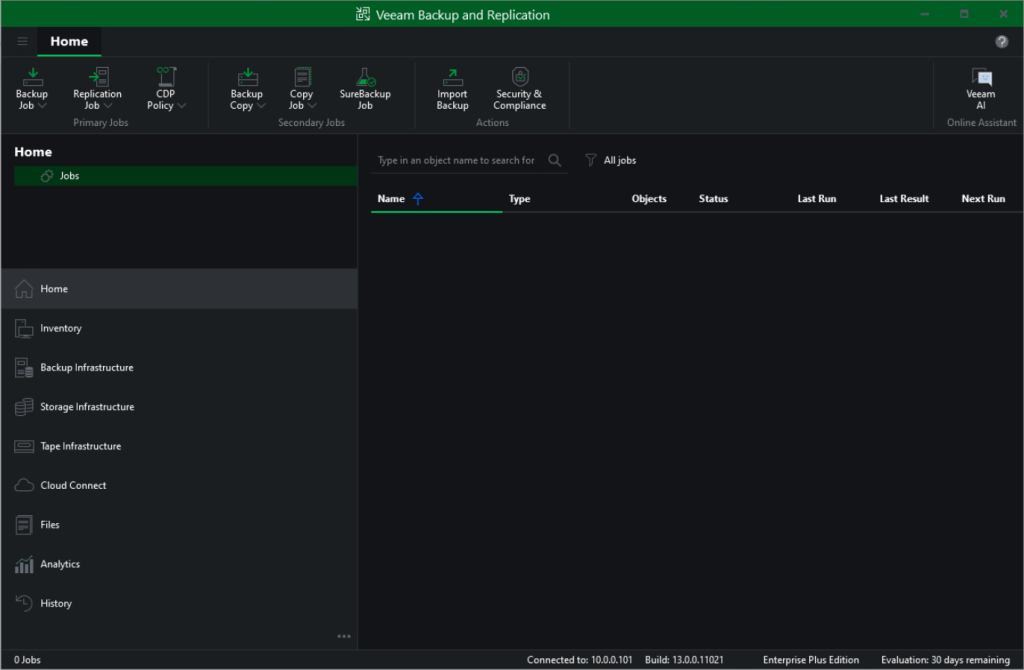This screenshot has height=670, width=1024.
Task: Click the help question mark icon
Action: [1002, 41]
